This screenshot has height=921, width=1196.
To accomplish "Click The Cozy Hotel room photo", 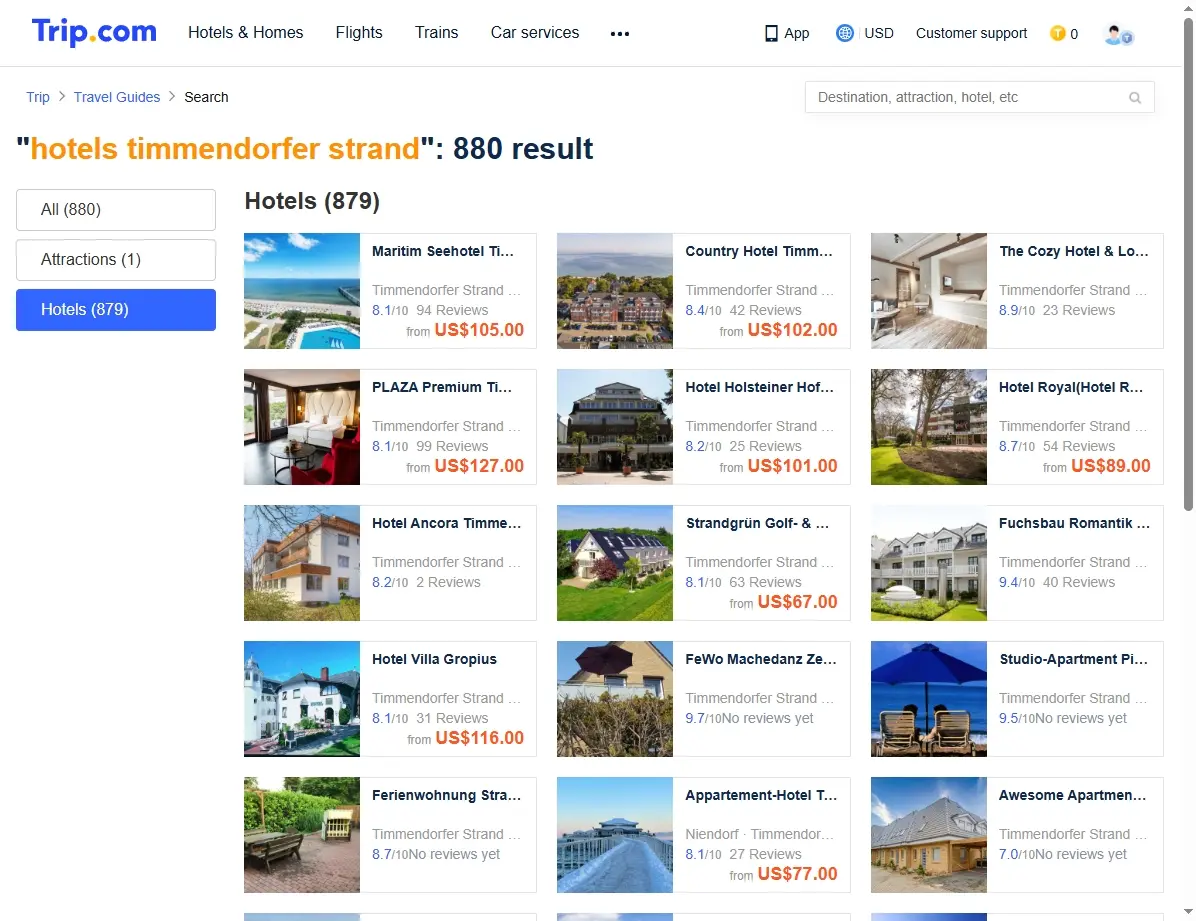I will pos(929,291).
